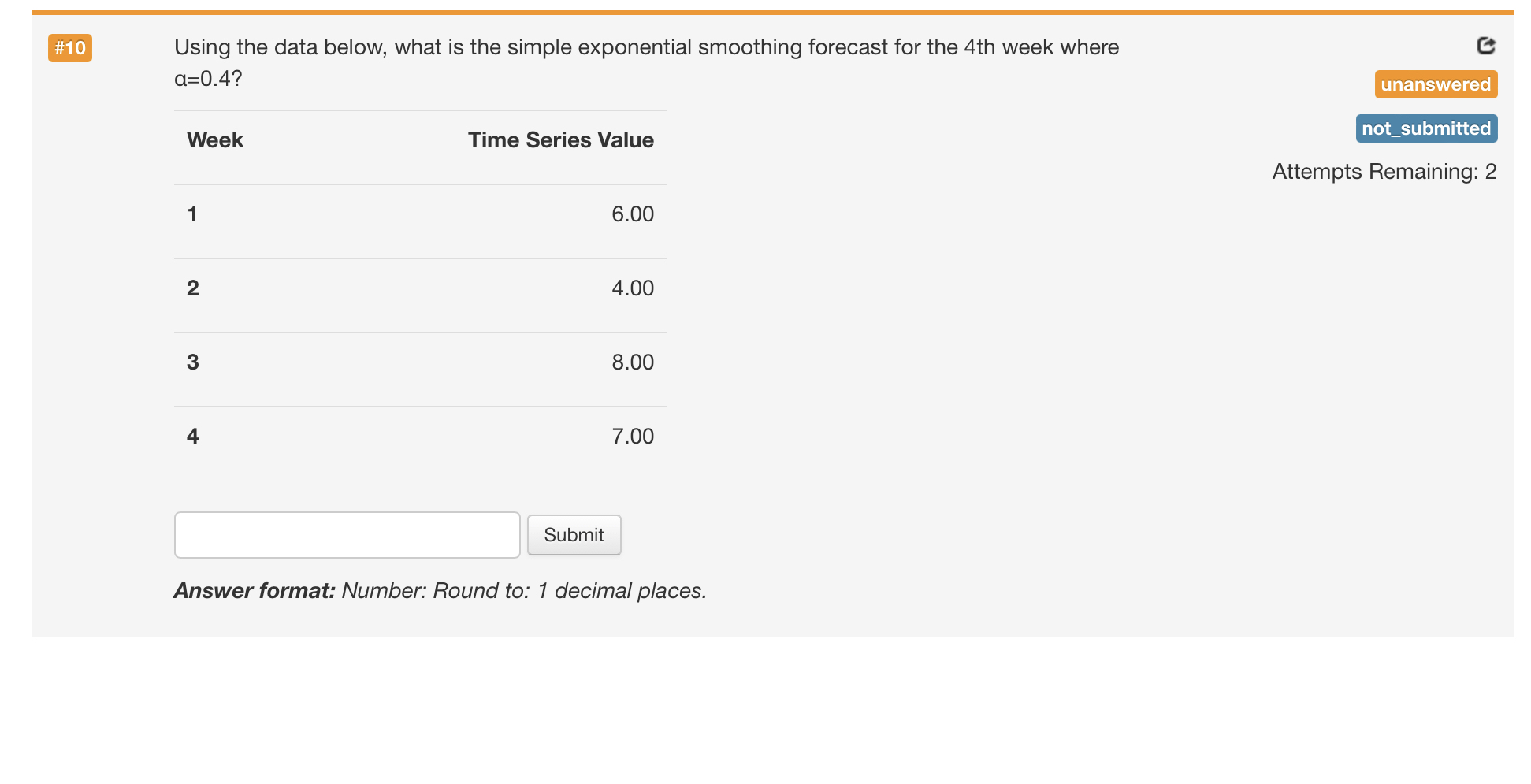Click the answer input field

tap(347, 535)
